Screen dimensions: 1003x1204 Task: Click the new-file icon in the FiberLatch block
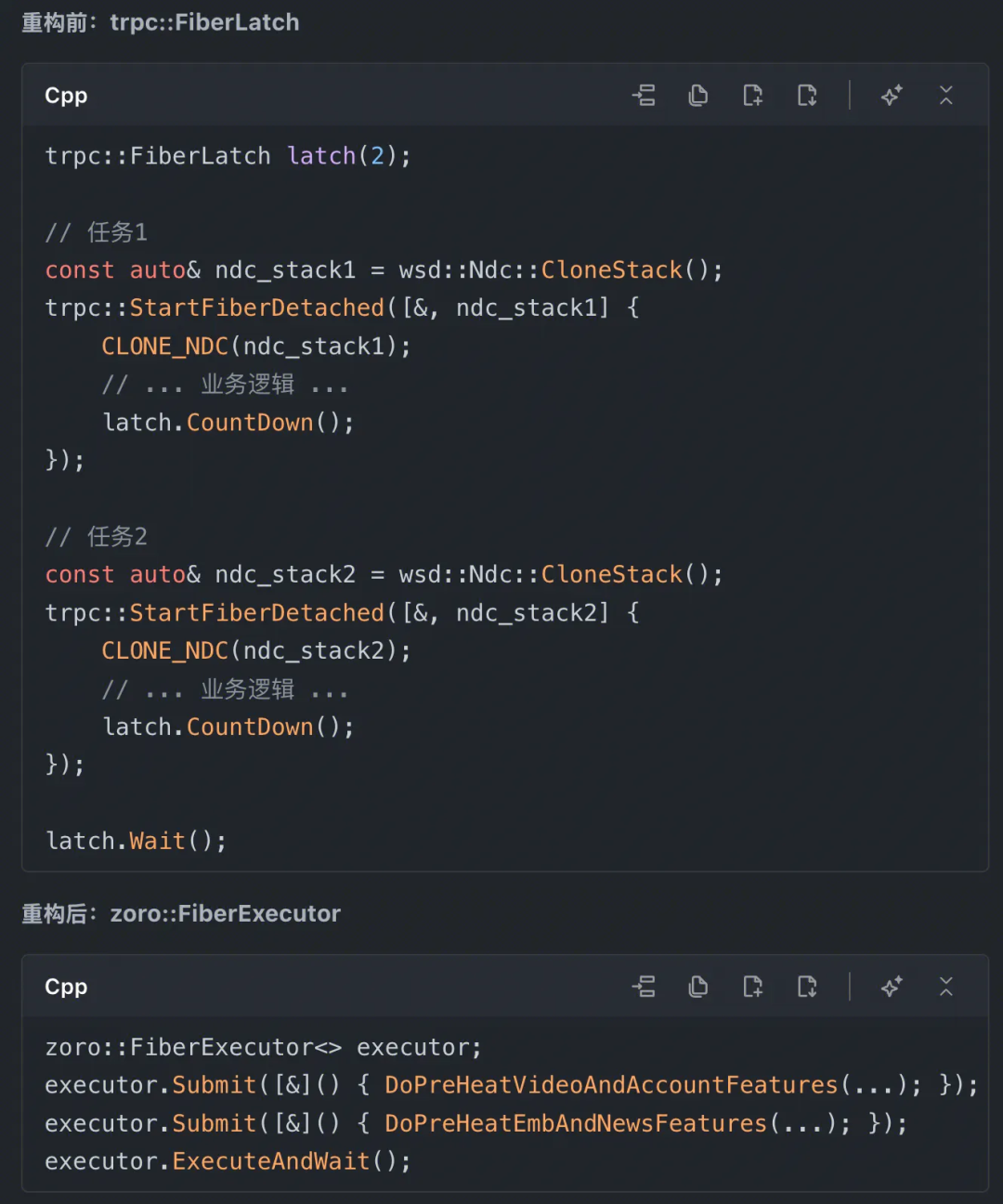(x=753, y=95)
